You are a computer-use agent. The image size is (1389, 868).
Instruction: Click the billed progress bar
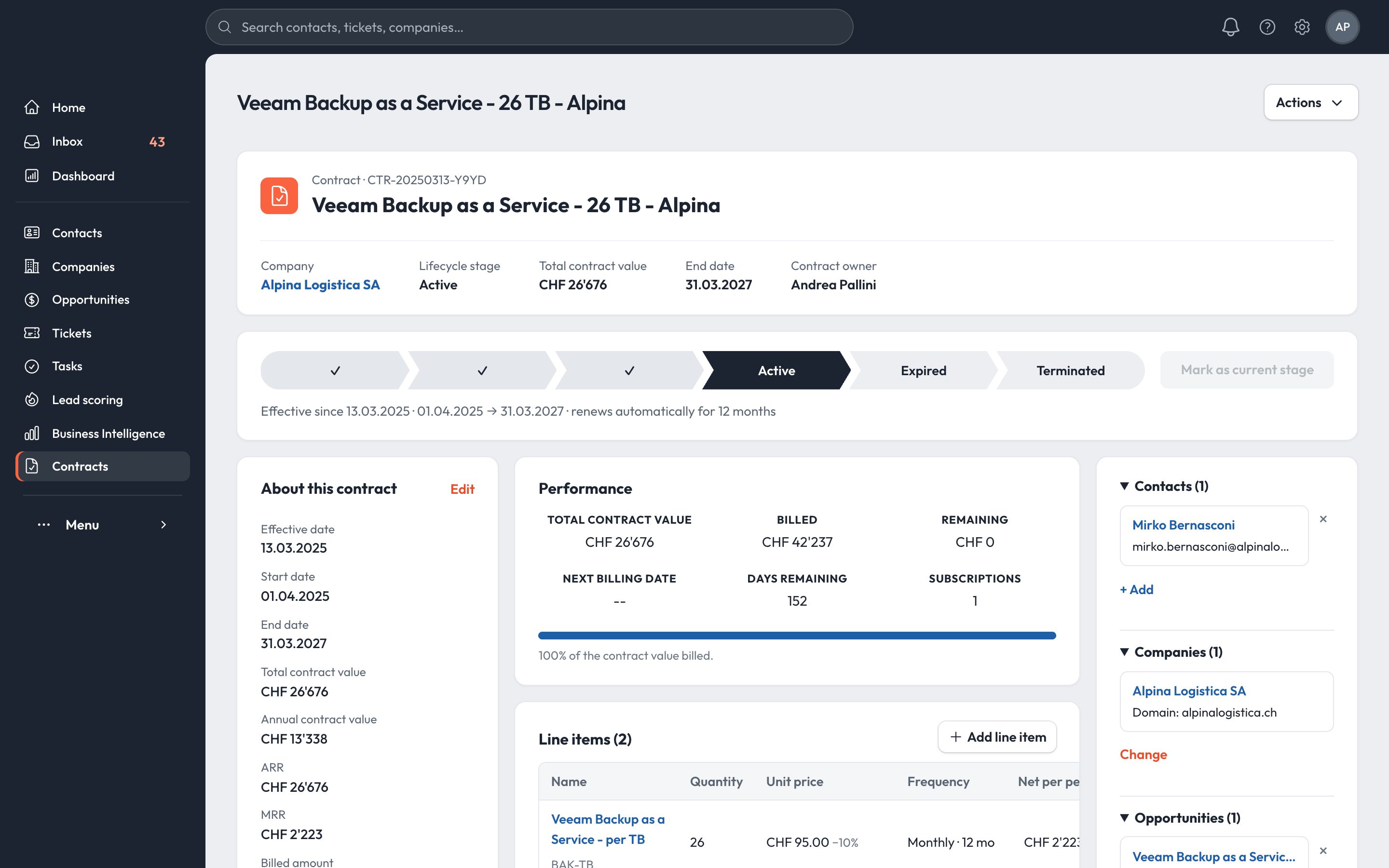(x=797, y=636)
